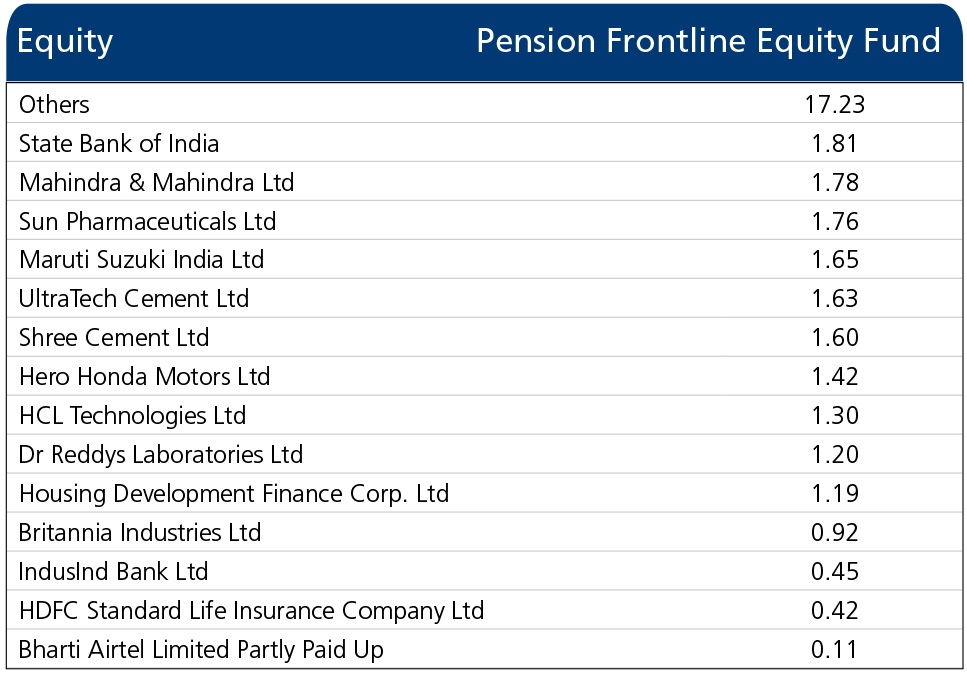The image size is (967, 675).
Task: Click IndusInd Bank Ltd entry
Action: point(113,571)
